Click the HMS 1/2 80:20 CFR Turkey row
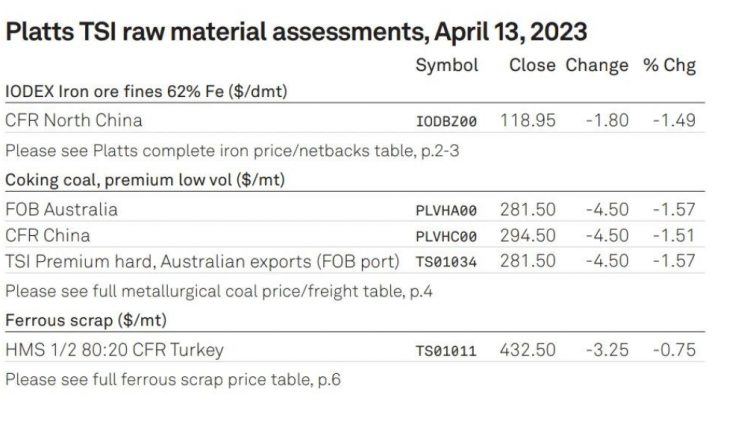Screen dimensions: 750x430 coord(354,350)
